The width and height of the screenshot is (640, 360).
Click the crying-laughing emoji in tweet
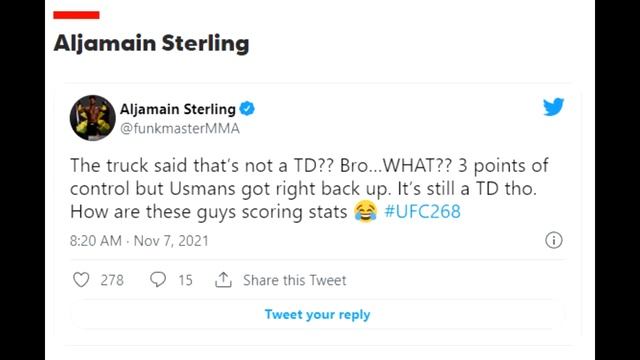365,211
